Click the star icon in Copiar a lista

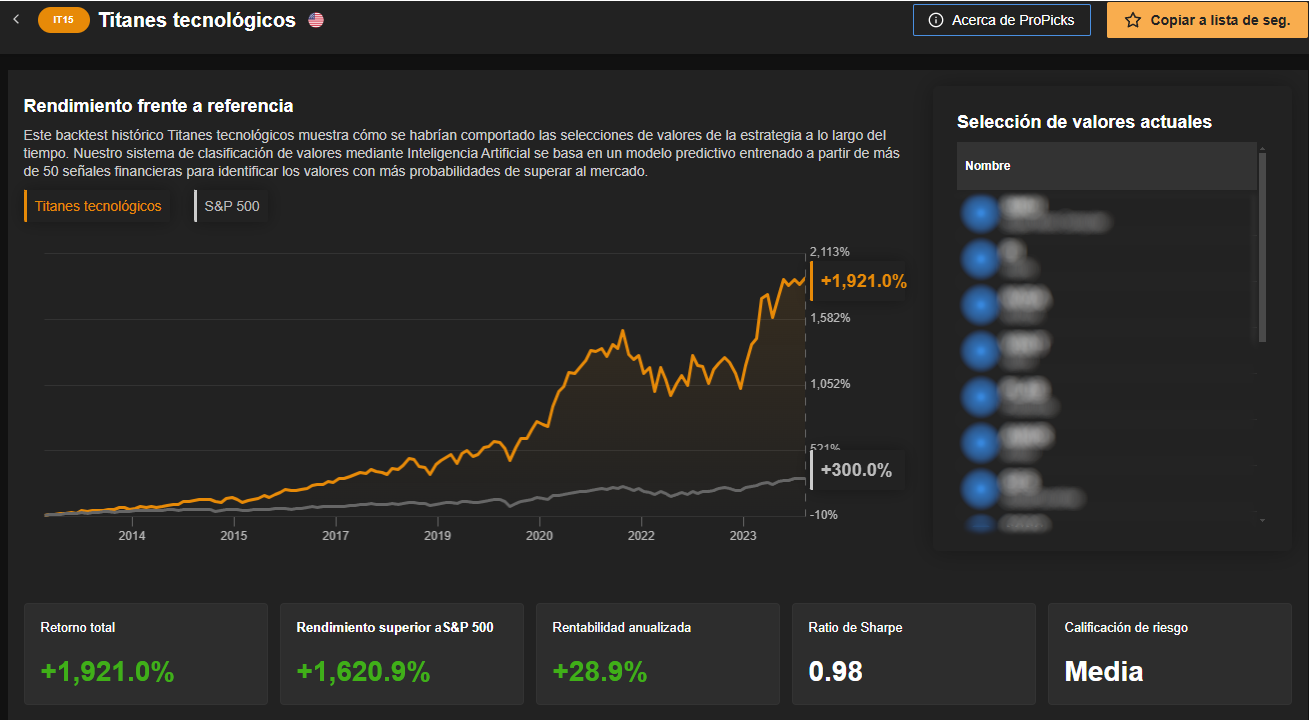click(x=1133, y=20)
